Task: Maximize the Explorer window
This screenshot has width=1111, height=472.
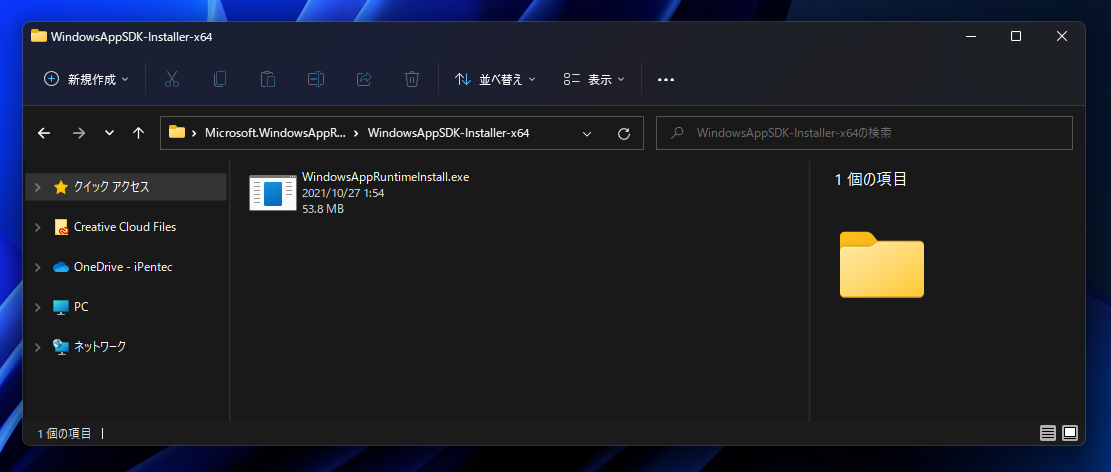Action: tap(1016, 36)
